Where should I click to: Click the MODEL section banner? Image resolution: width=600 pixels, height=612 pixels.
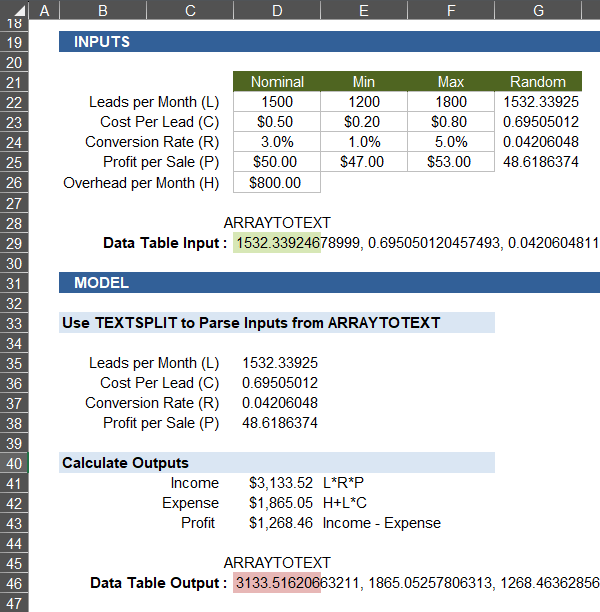[329, 282]
